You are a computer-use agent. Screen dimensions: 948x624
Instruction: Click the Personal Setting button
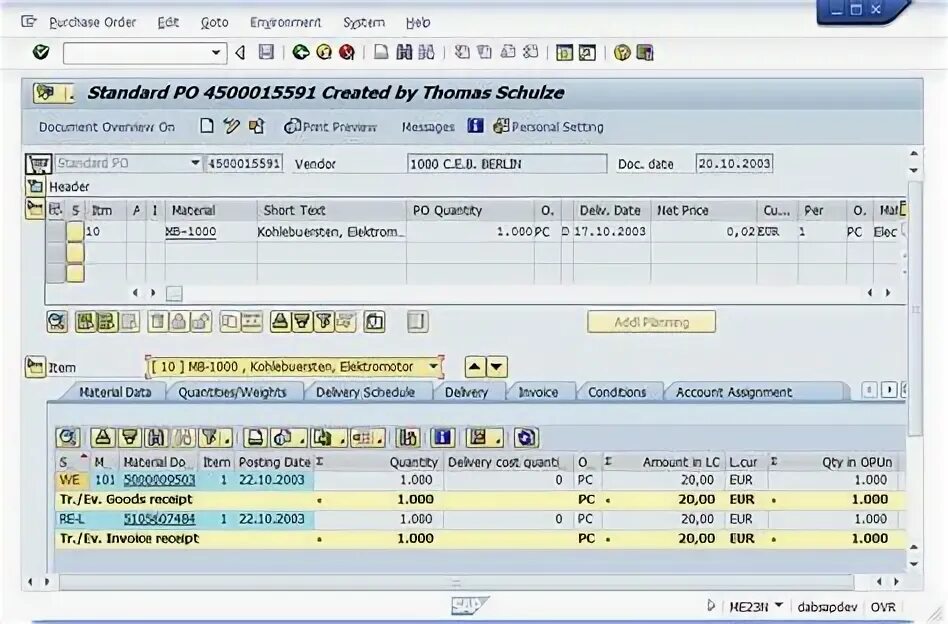click(x=549, y=127)
